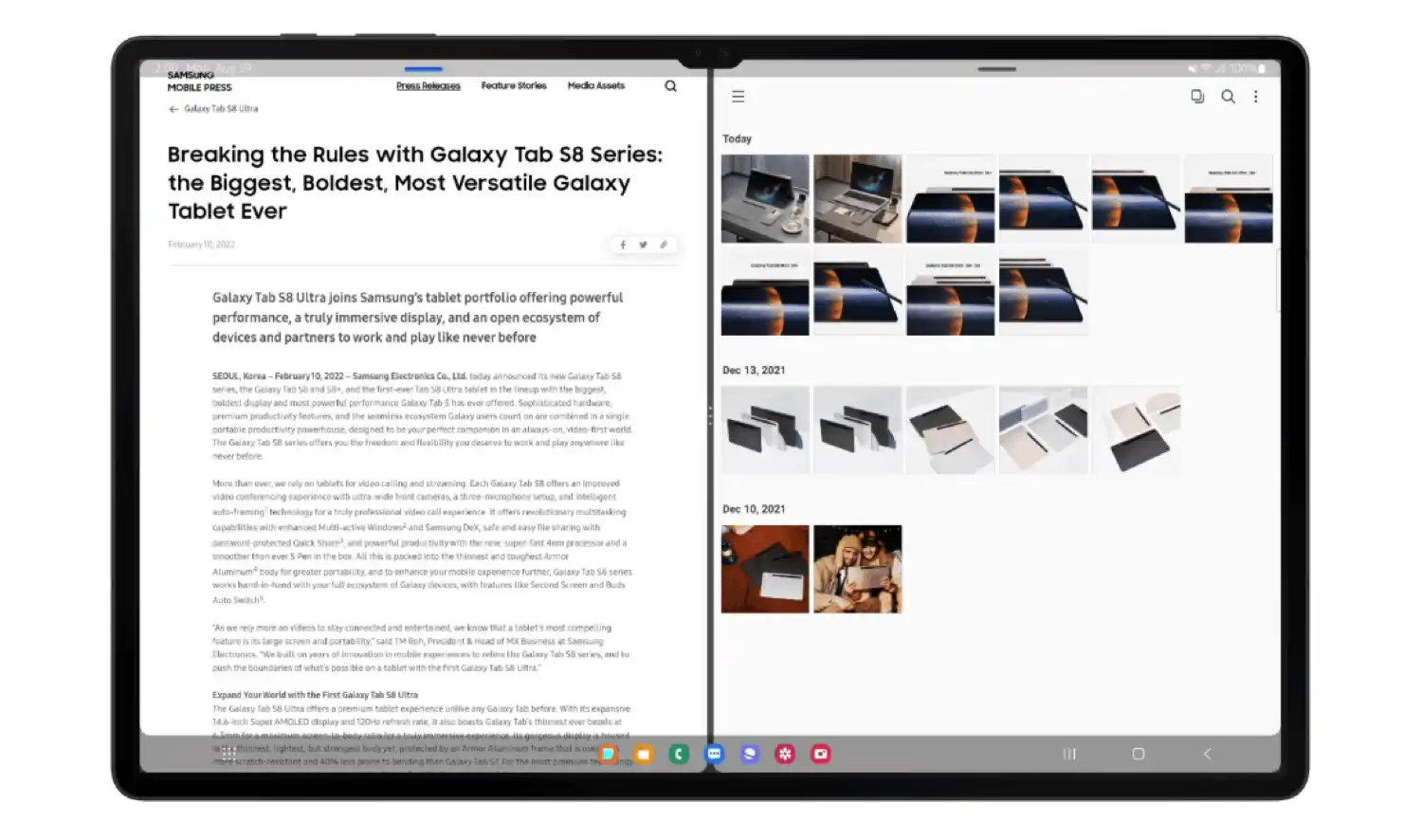Click the Samsung Mobile Press logo

point(199,82)
